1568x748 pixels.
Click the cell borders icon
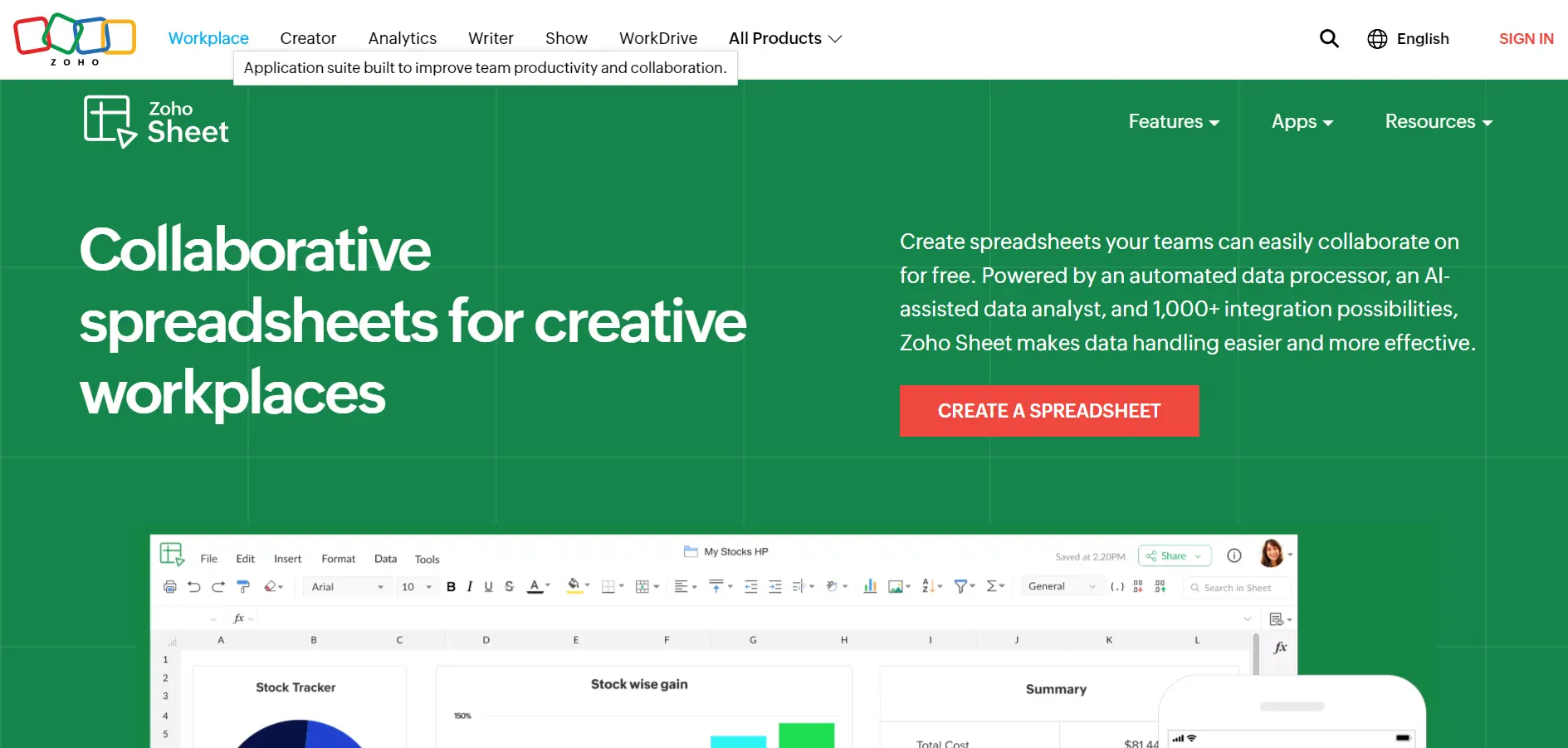[608, 587]
